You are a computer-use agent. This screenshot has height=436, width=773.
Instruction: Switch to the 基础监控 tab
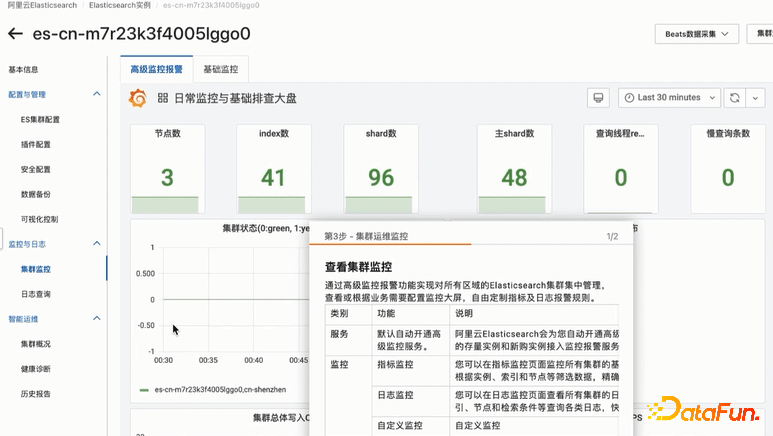(x=221, y=69)
